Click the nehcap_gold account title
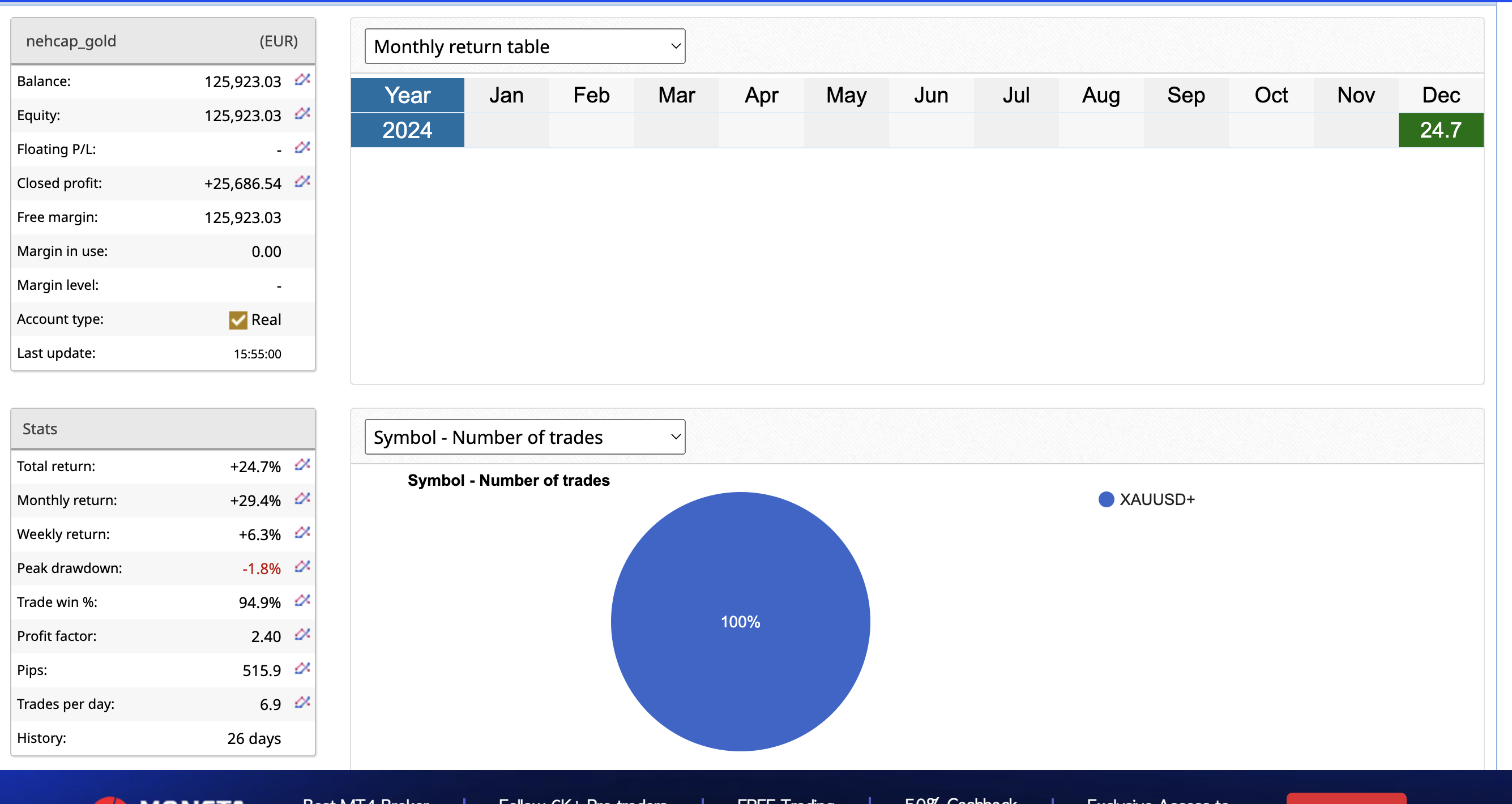This screenshot has width=1512, height=804. click(x=71, y=41)
